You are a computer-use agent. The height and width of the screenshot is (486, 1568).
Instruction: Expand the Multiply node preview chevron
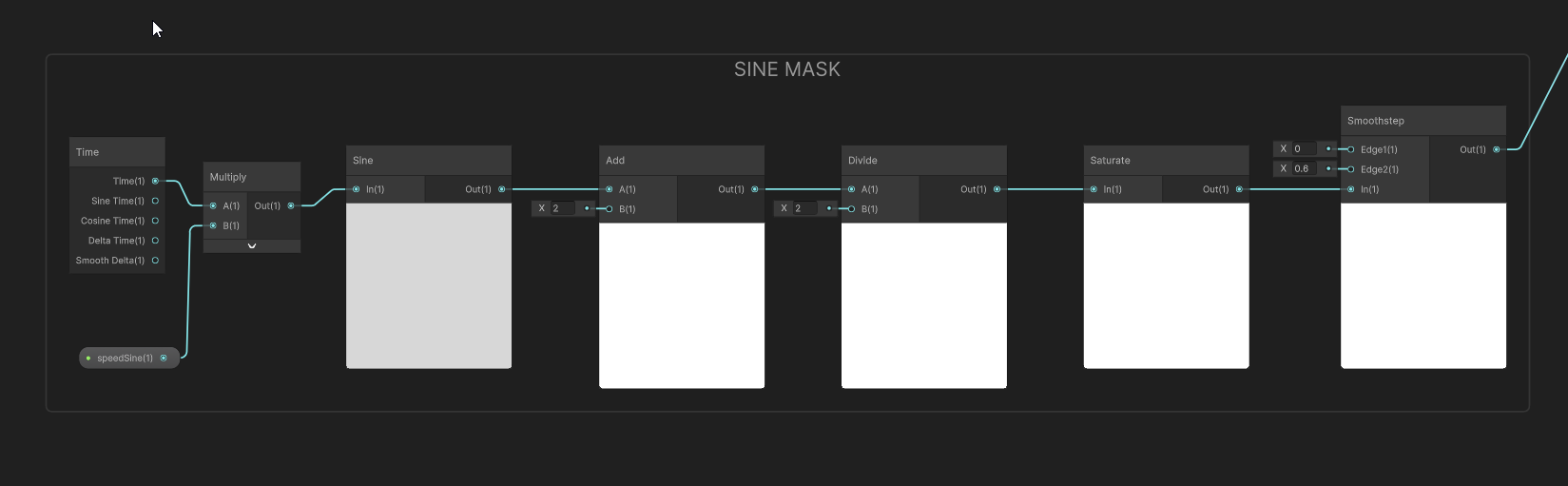coord(252,246)
